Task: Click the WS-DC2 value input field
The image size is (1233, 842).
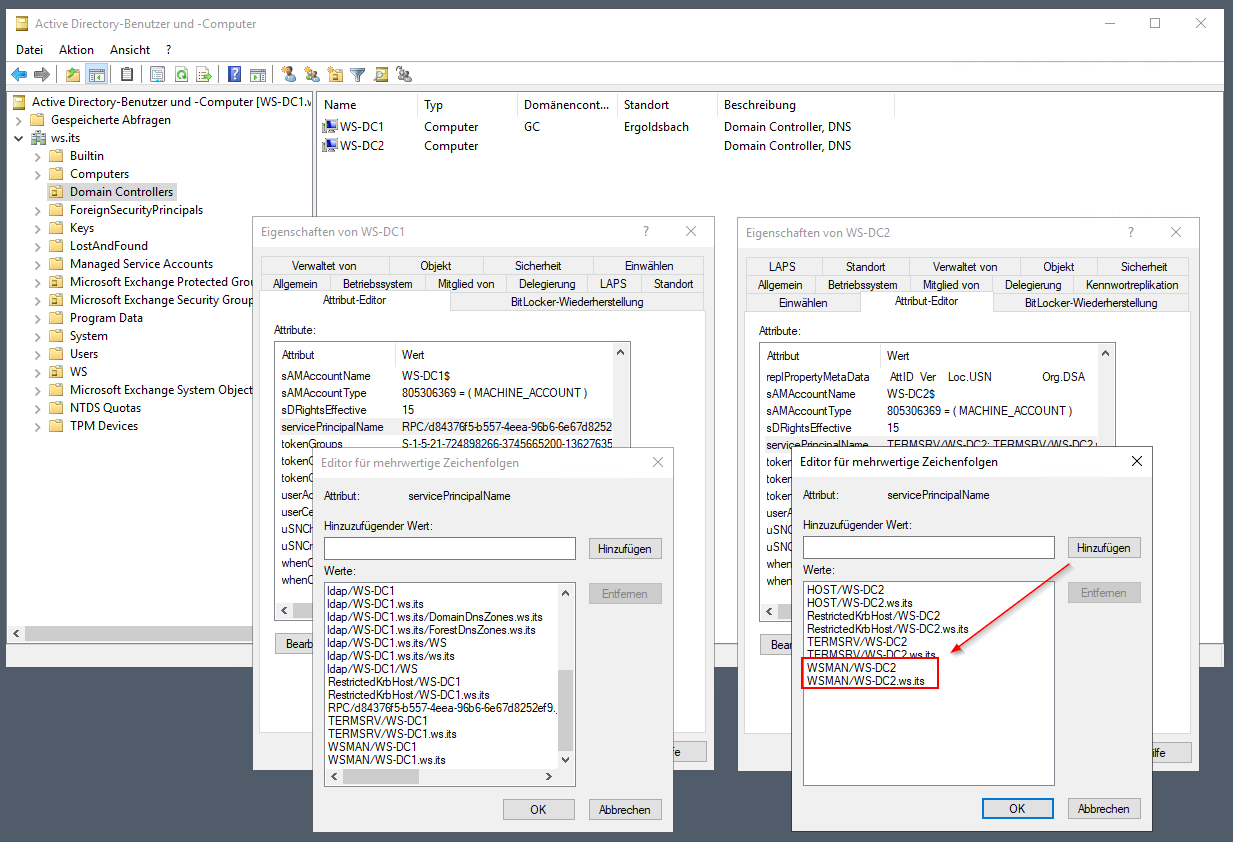Action: click(x=929, y=547)
